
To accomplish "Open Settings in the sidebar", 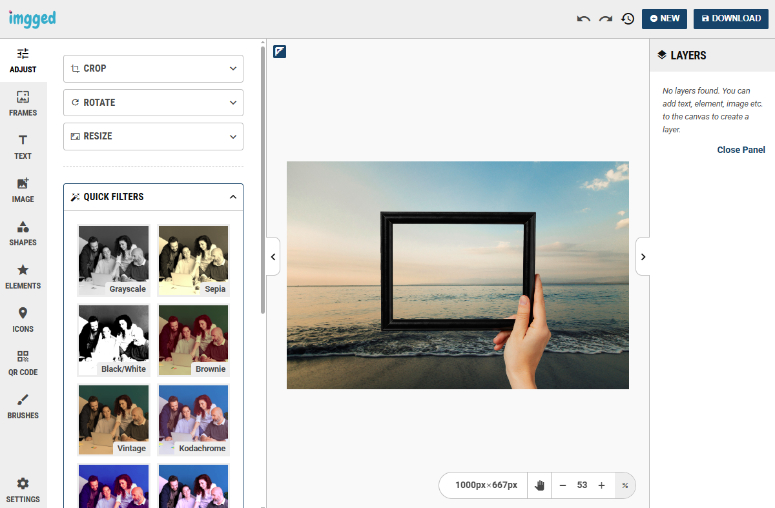I will pos(23,490).
